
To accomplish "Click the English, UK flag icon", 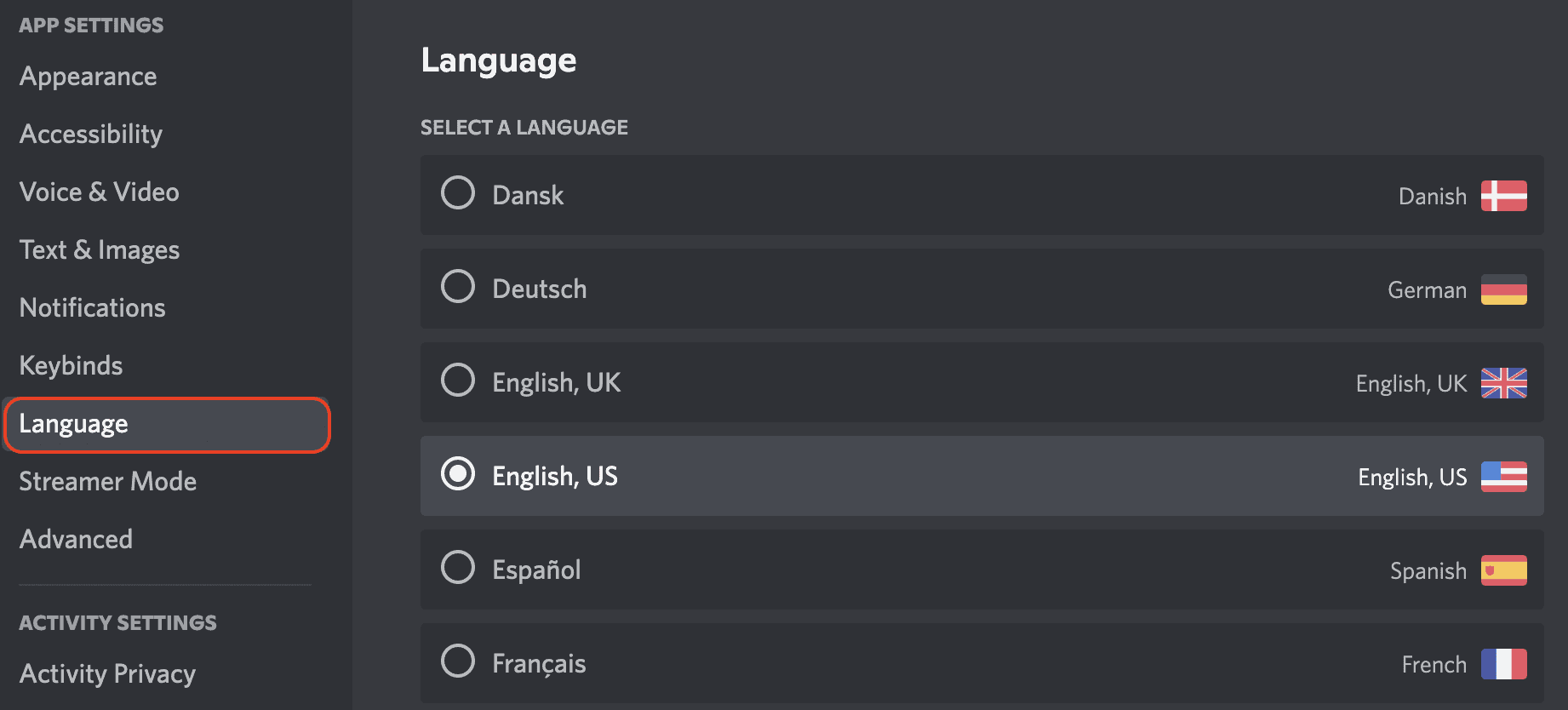I will coord(1503,383).
